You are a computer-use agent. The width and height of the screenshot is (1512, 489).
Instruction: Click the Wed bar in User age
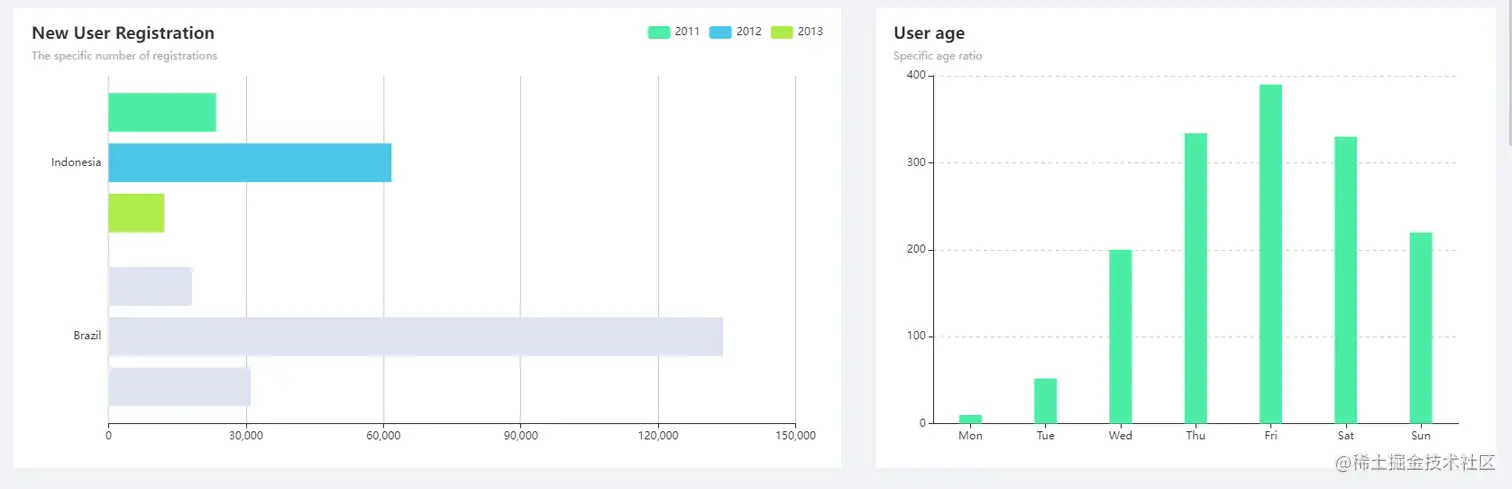pos(1120,336)
